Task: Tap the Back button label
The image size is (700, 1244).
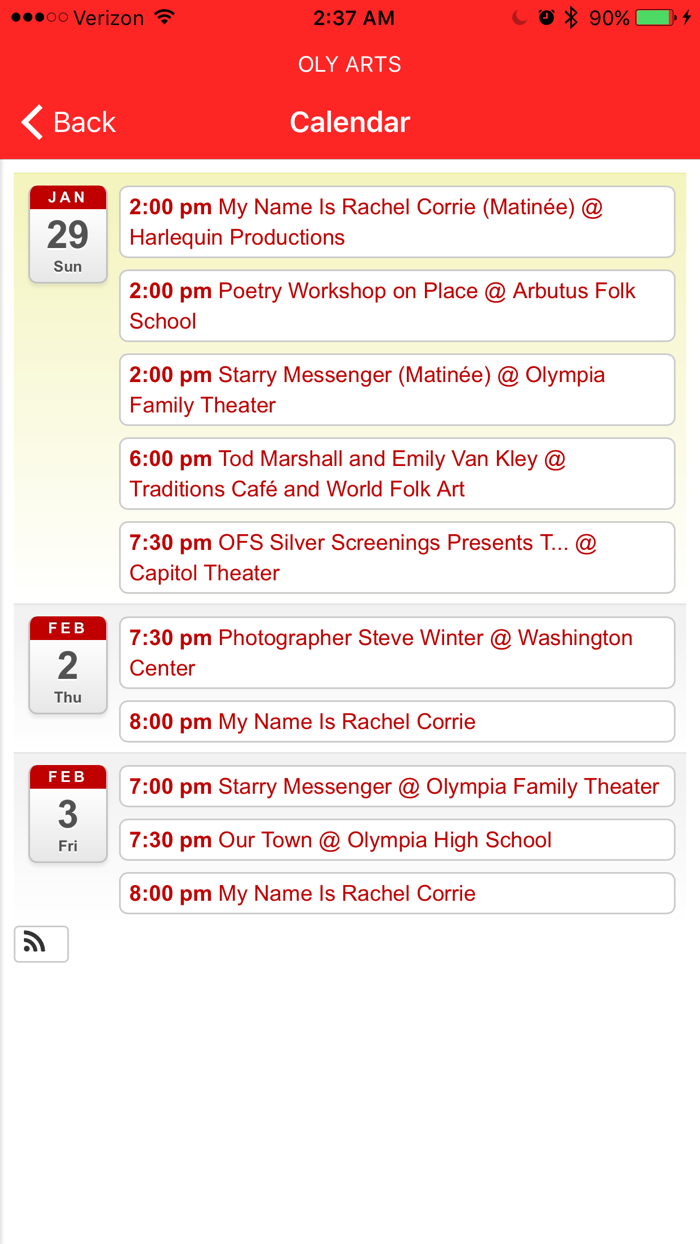Action: coord(84,122)
